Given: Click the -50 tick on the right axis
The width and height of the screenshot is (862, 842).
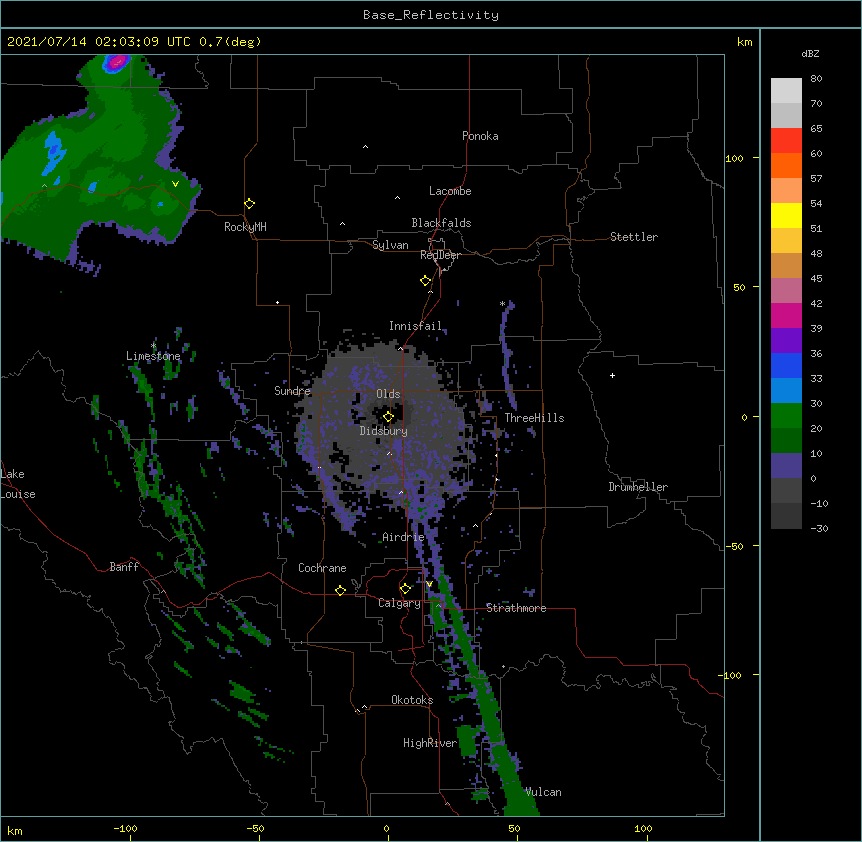Looking at the screenshot, I should click(734, 546).
